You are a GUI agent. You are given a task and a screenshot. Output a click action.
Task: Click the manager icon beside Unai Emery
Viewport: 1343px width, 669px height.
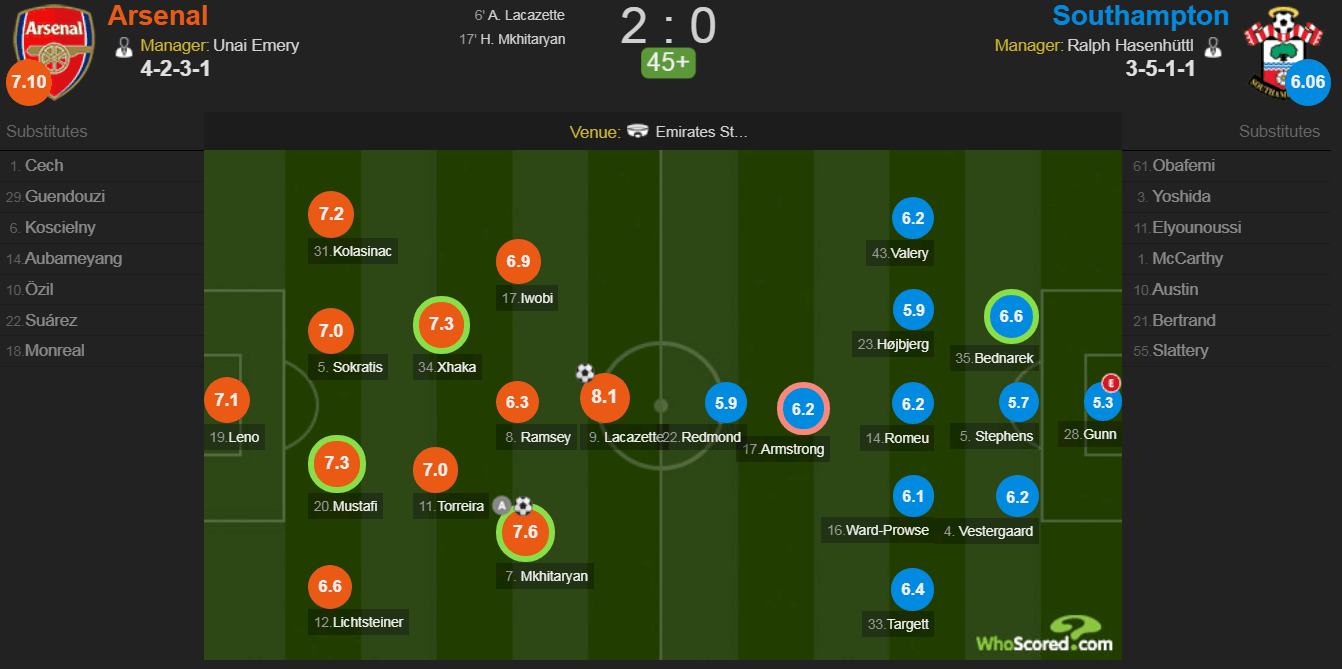pyautogui.click(x=125, y=46)
